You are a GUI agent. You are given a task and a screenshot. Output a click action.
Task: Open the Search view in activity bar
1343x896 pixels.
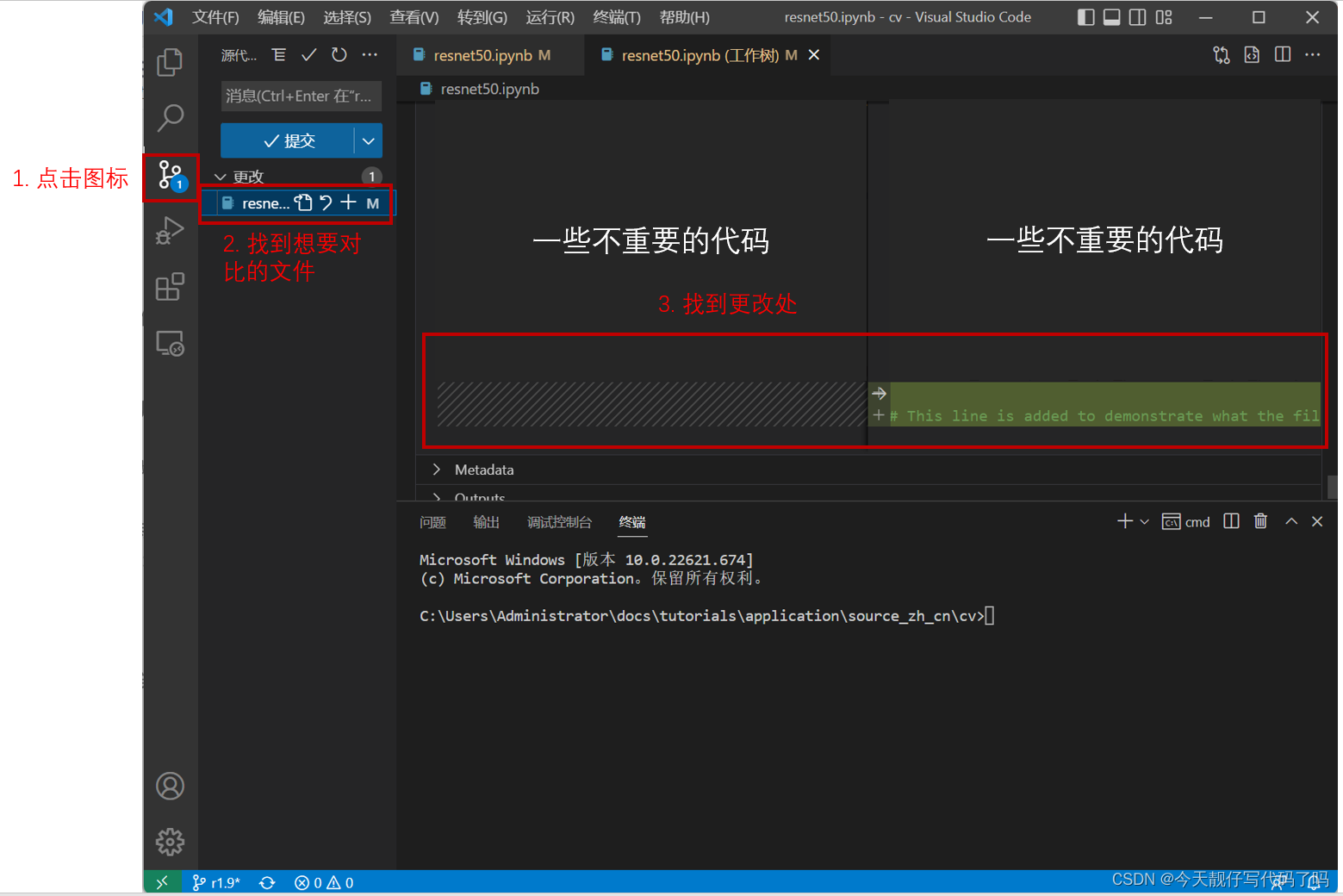coord(171,118)
